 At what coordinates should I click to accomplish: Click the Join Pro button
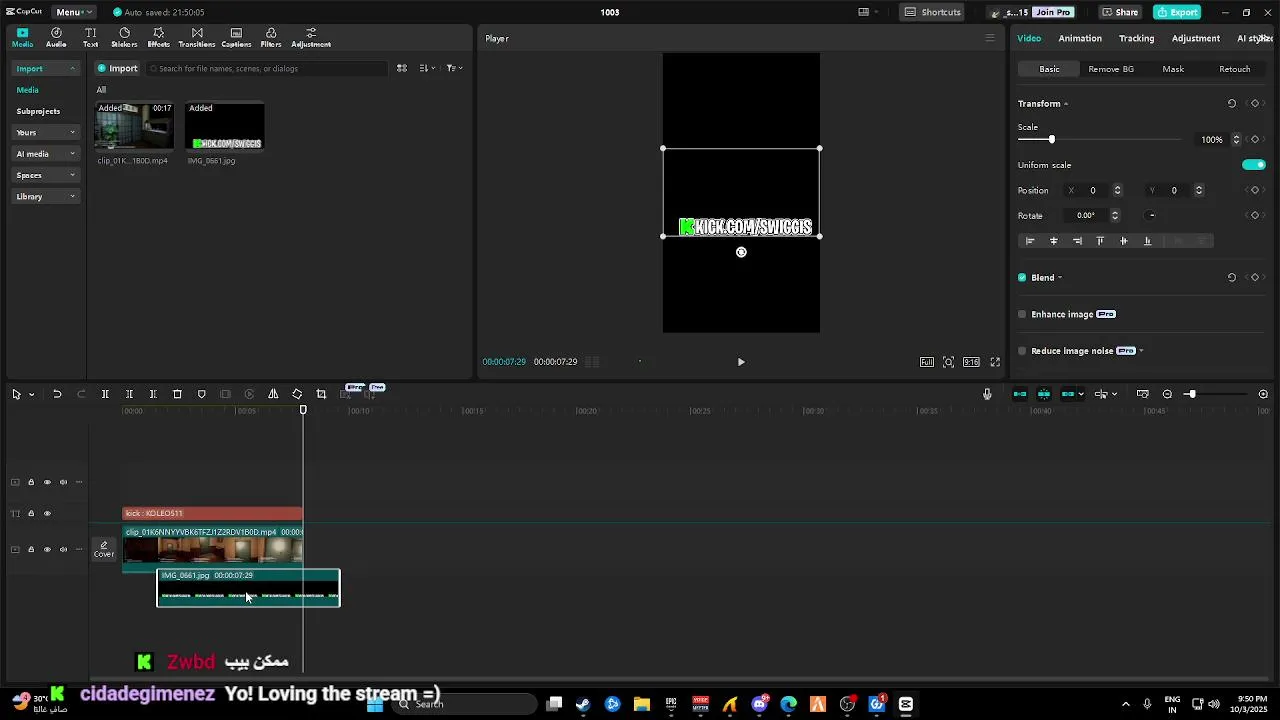pyautogui.click(x=1053, y=12)
